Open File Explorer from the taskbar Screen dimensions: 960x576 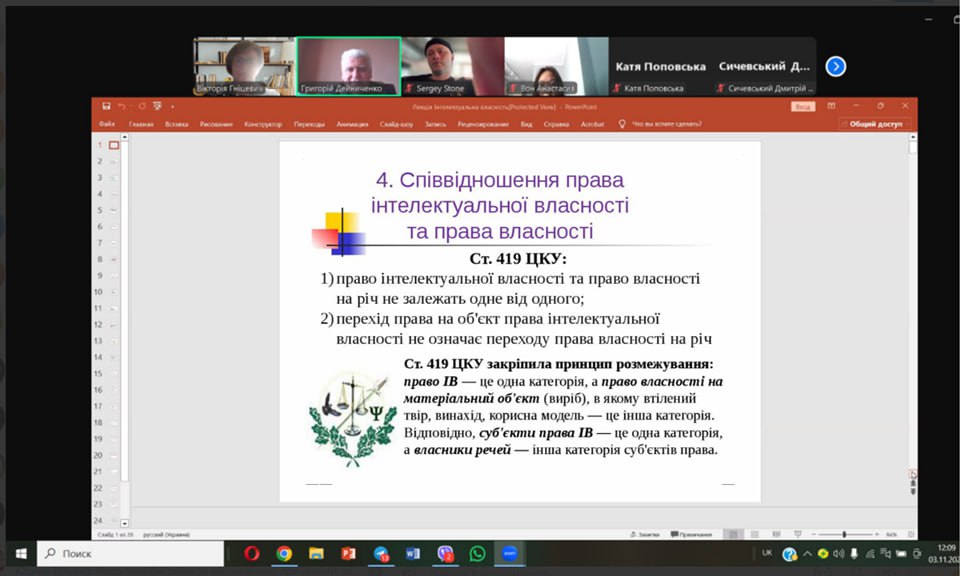pyautogui.click(x=316, y=553)
